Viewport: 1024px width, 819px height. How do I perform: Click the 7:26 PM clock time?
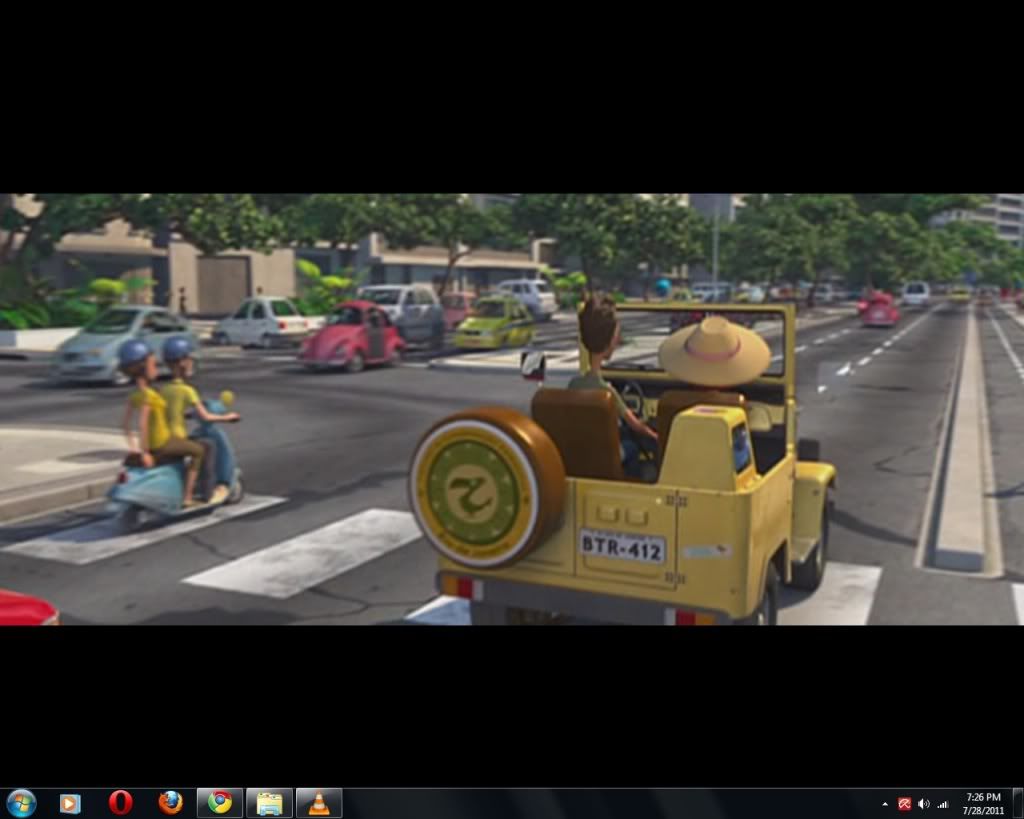click(x=983, y=797)
